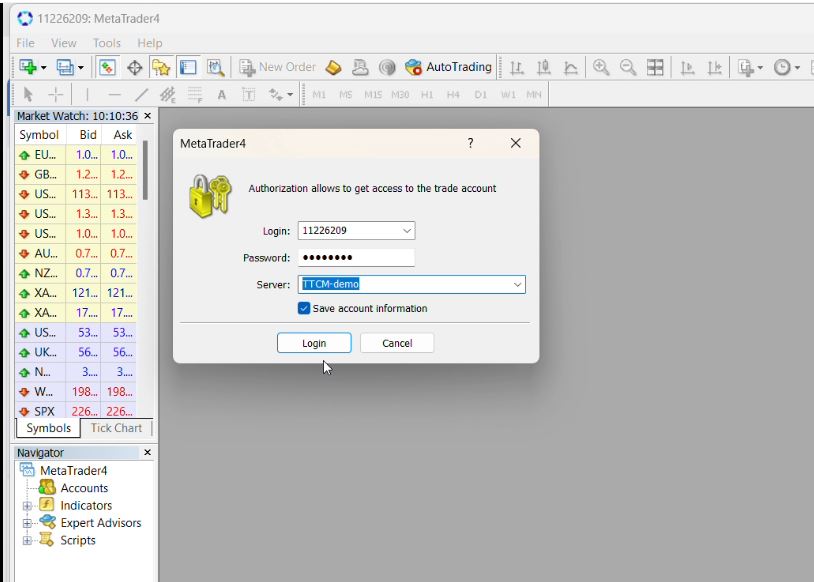814x582 pixels.
Task: Click the New Order toolbar icon
Action: point(278,67)
